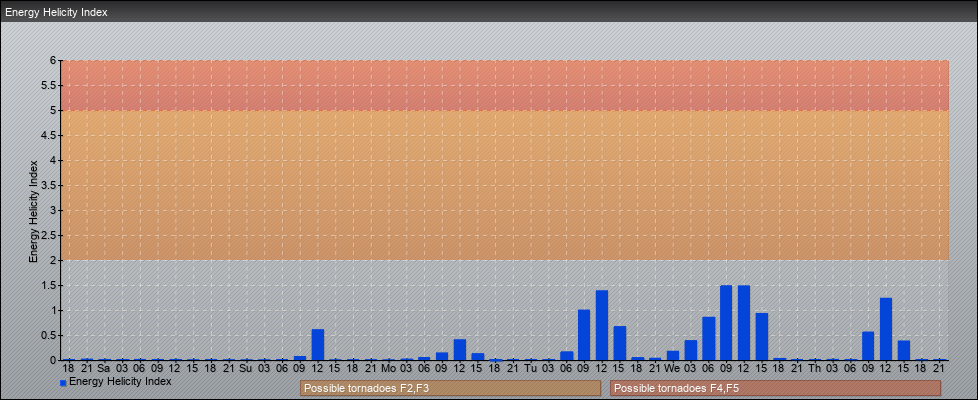Click the 'Sa' day label on the axis
Screen dimensions: 978x400
(104, 368)
